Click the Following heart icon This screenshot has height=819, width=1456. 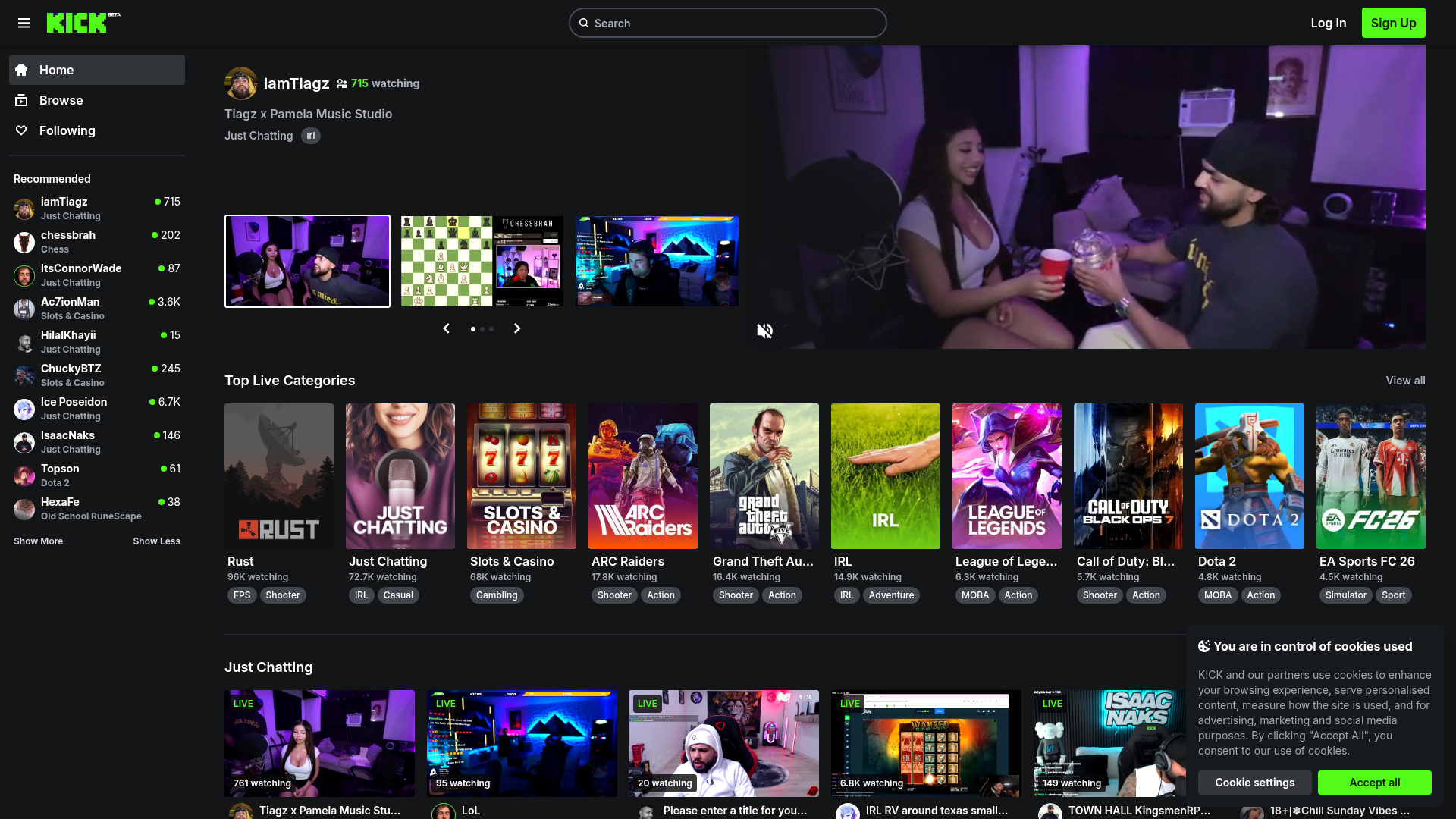point(23,130)
